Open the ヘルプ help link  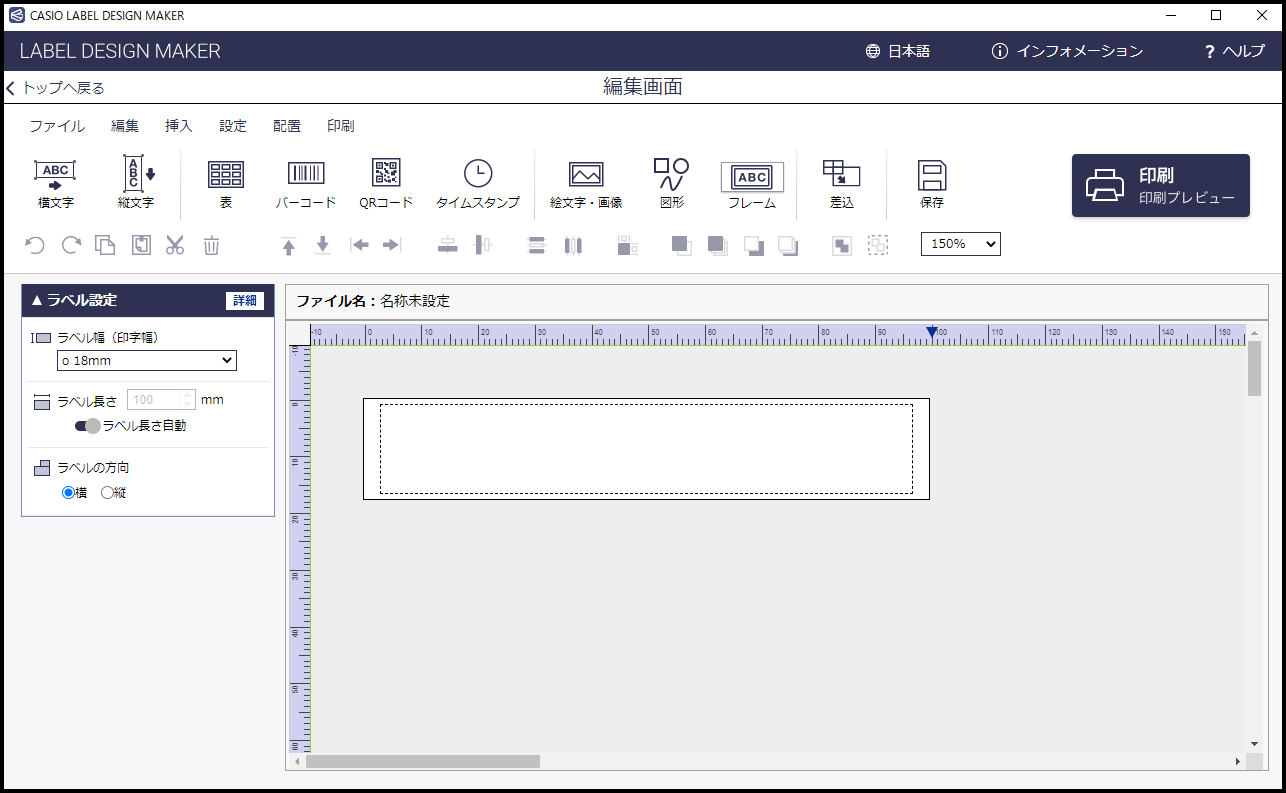coord(1235,51)
